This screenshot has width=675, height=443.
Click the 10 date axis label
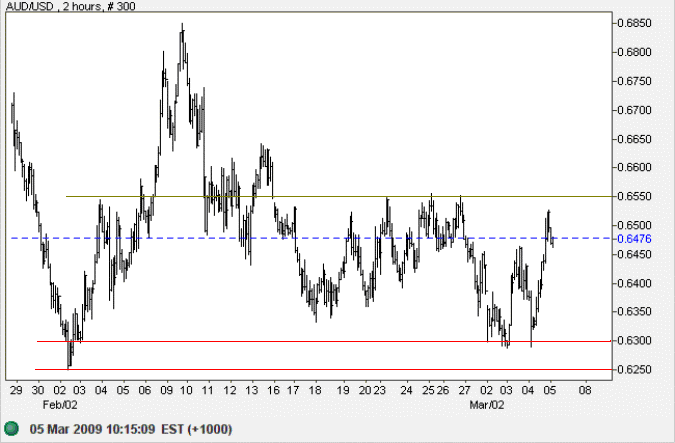click(x=186, y=390)
